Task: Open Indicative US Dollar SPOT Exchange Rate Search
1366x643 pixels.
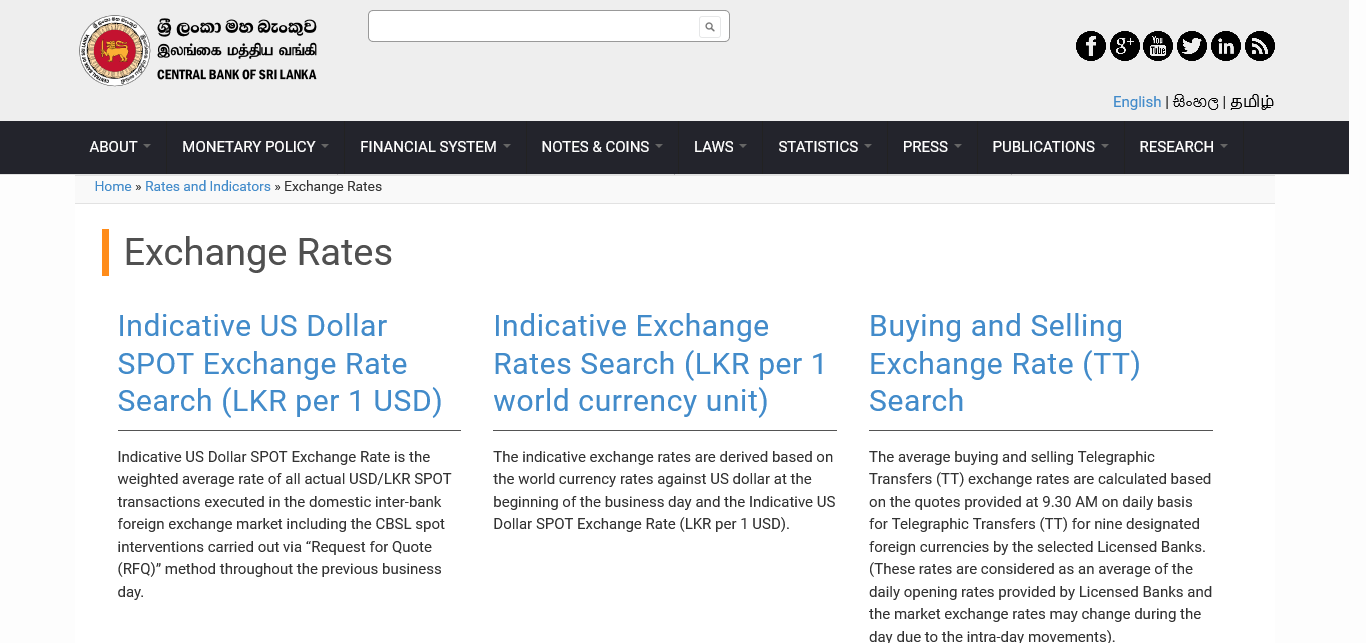Action: point(280,363)
